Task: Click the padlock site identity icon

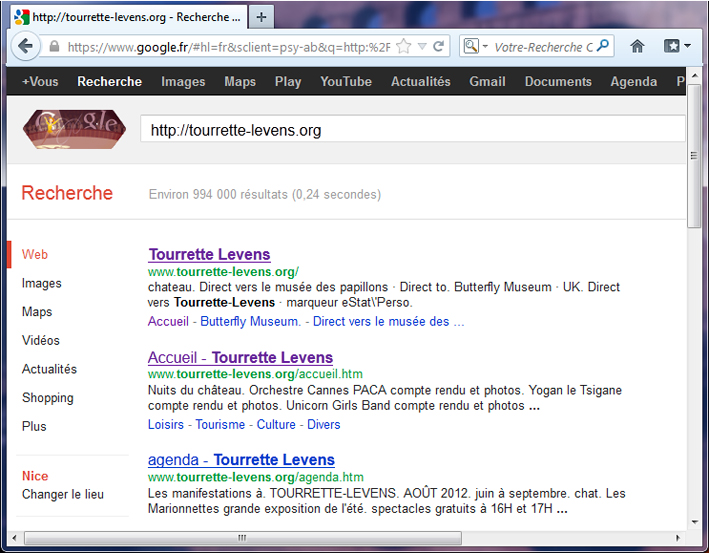Action: [x=54, y=46]
